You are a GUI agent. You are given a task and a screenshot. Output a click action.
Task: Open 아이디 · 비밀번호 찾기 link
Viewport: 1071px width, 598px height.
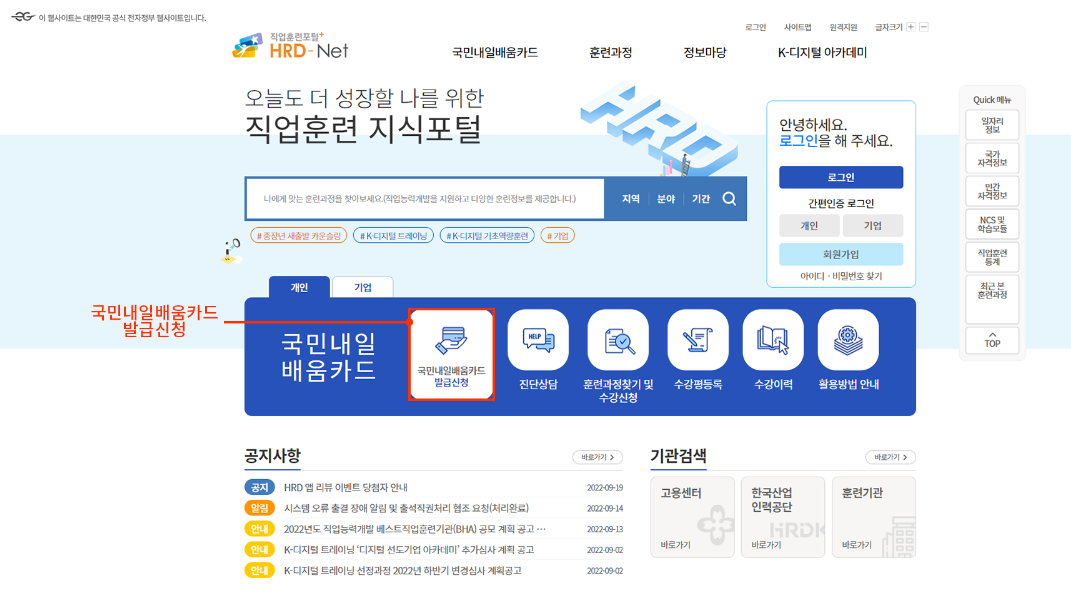click(841, 276)
